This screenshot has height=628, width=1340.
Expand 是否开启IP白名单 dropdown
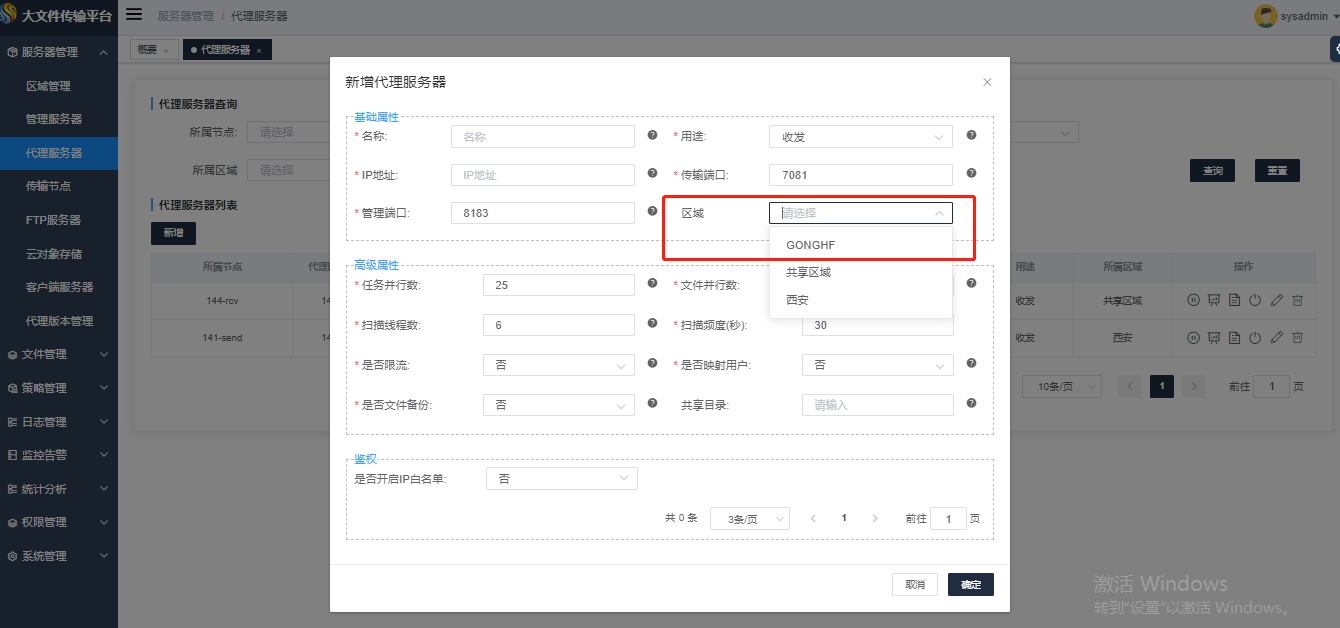(561, 479)
